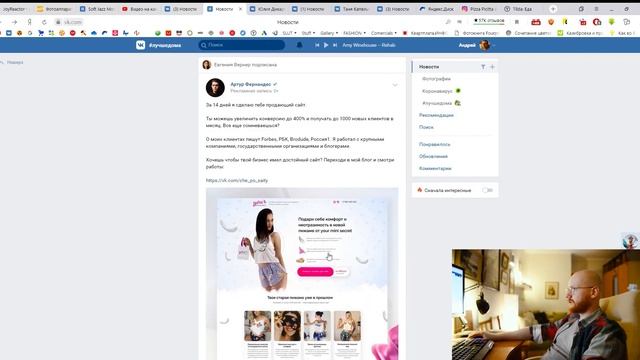Open the news filter funnel icon
Viewport: 640px width, 360px height.
tap(483, 67)
